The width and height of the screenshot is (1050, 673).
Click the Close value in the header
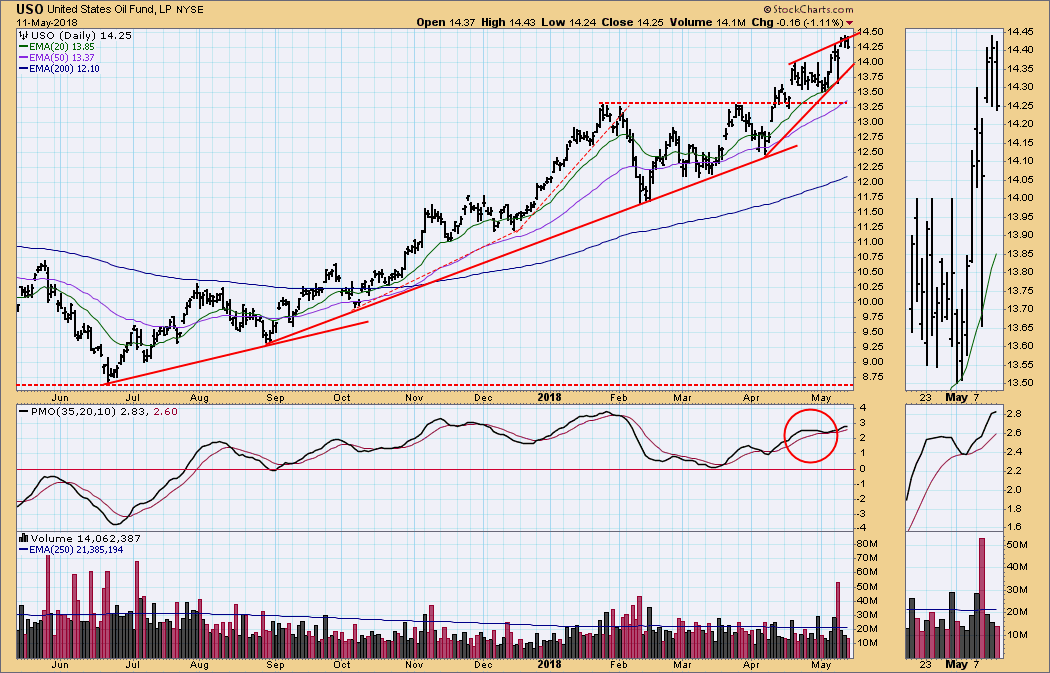pos(632,22)
